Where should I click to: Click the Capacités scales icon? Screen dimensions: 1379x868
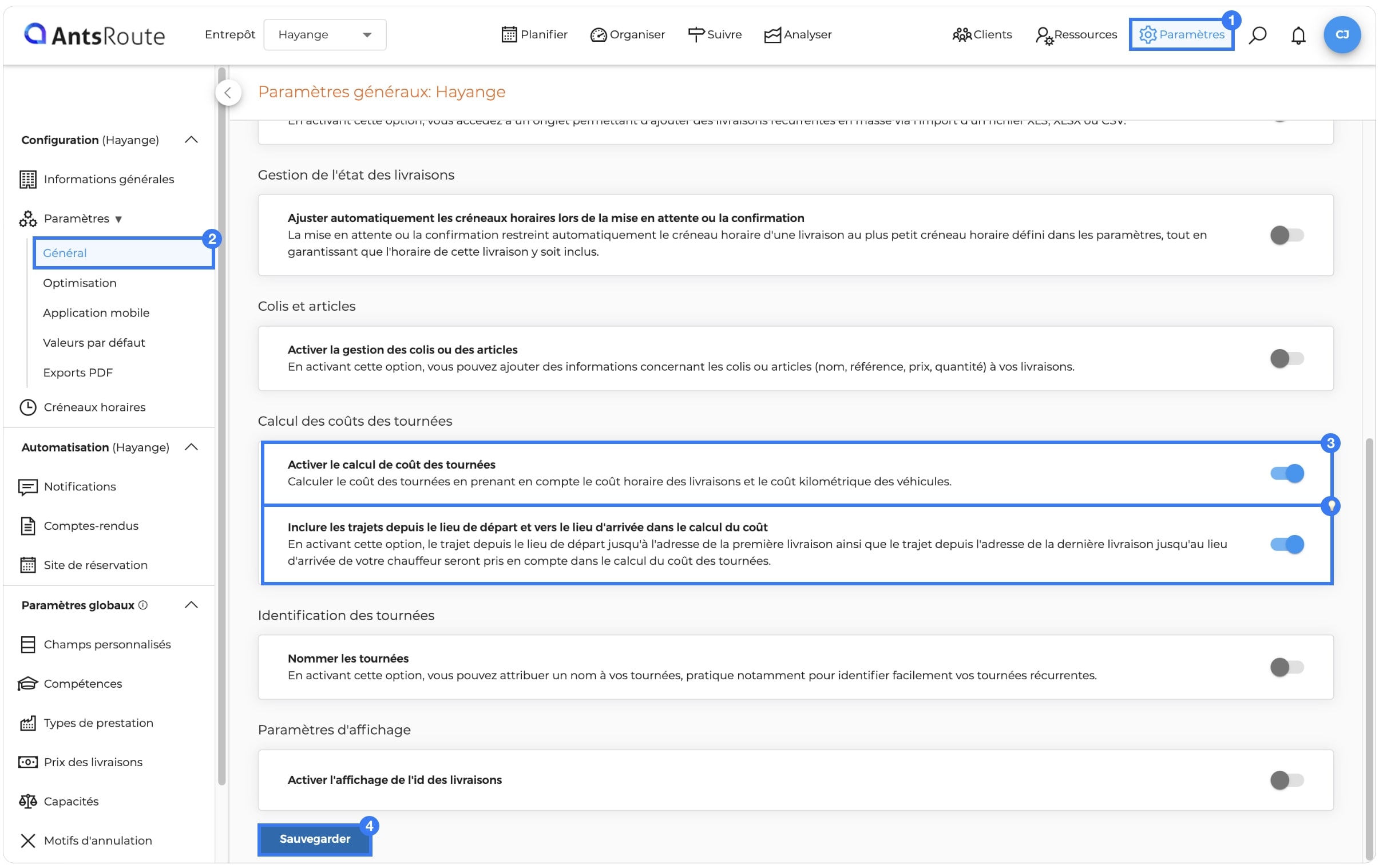[27, 802]
